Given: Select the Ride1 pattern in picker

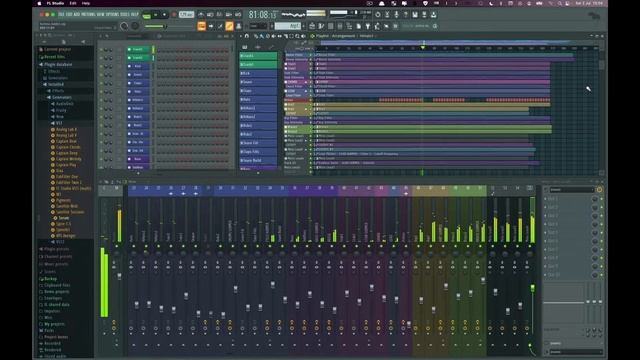Looking at the screenshot, I should [x=258, y=126].
